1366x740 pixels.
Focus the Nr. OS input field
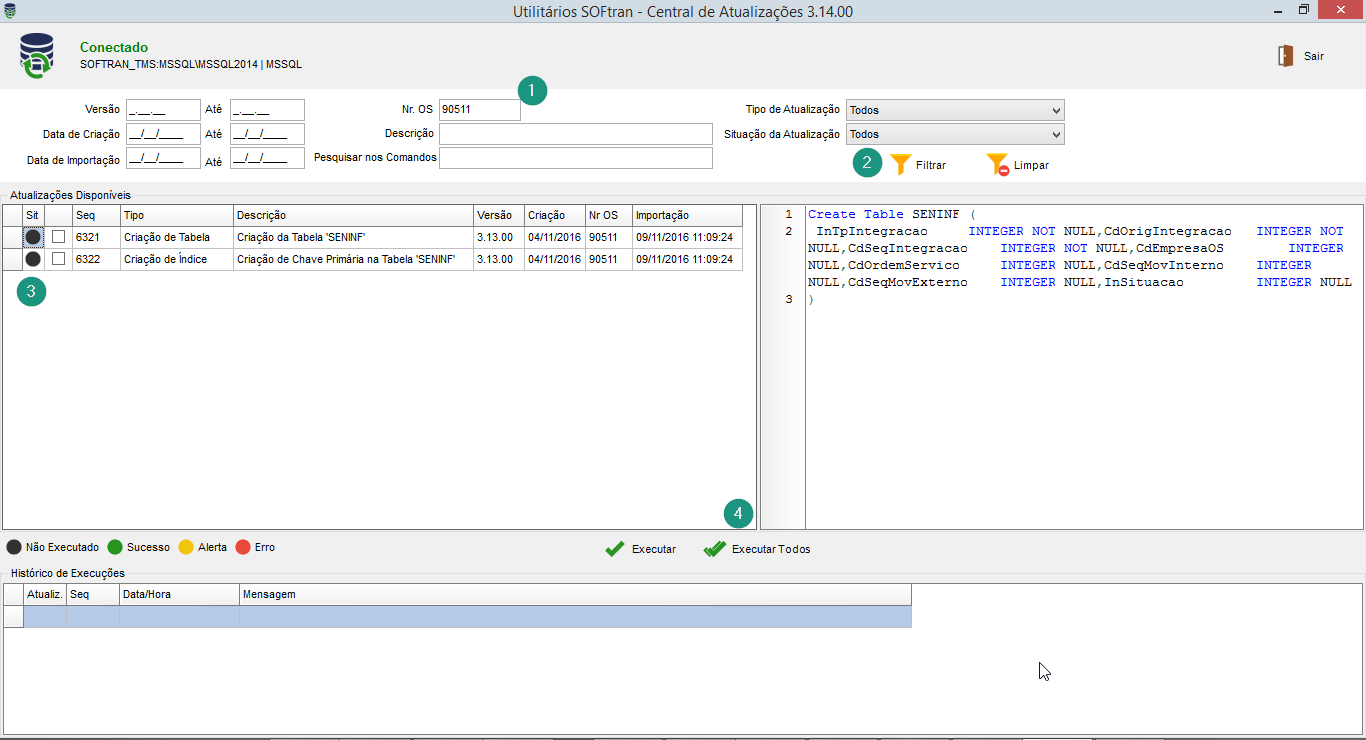click(x=479, y=110)
